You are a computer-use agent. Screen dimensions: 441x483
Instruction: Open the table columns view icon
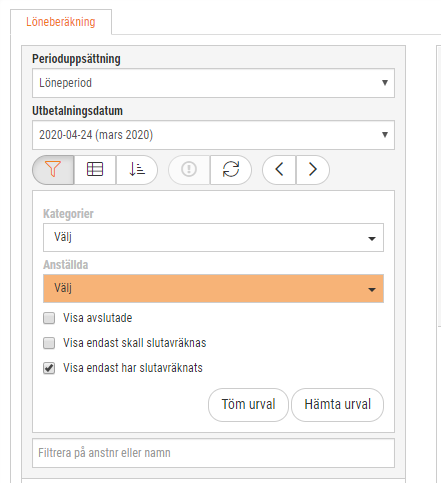pos(95,170)
